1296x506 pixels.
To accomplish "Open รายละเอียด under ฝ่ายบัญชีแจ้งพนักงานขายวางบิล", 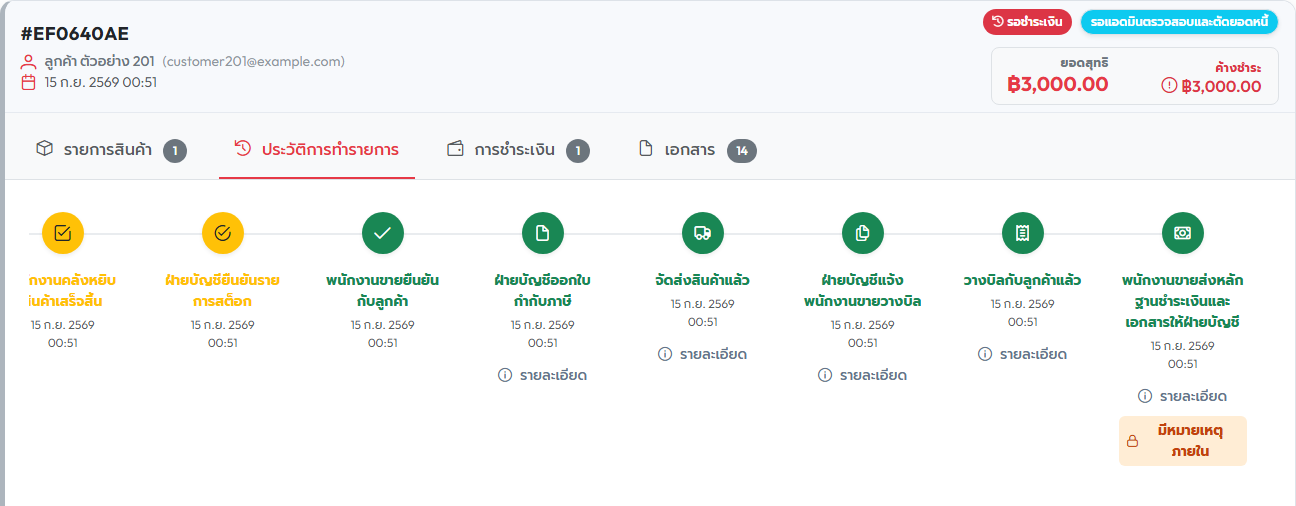I will [x=863, y=375].
